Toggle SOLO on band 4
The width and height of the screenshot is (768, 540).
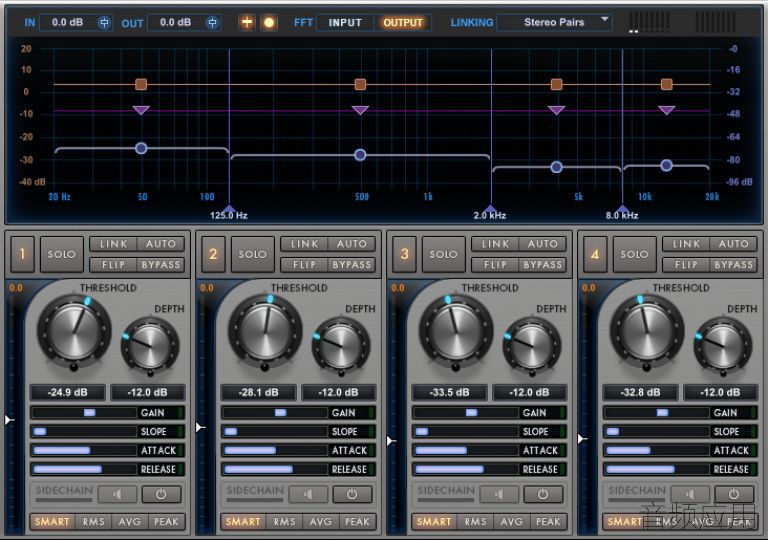coord(635,254)
